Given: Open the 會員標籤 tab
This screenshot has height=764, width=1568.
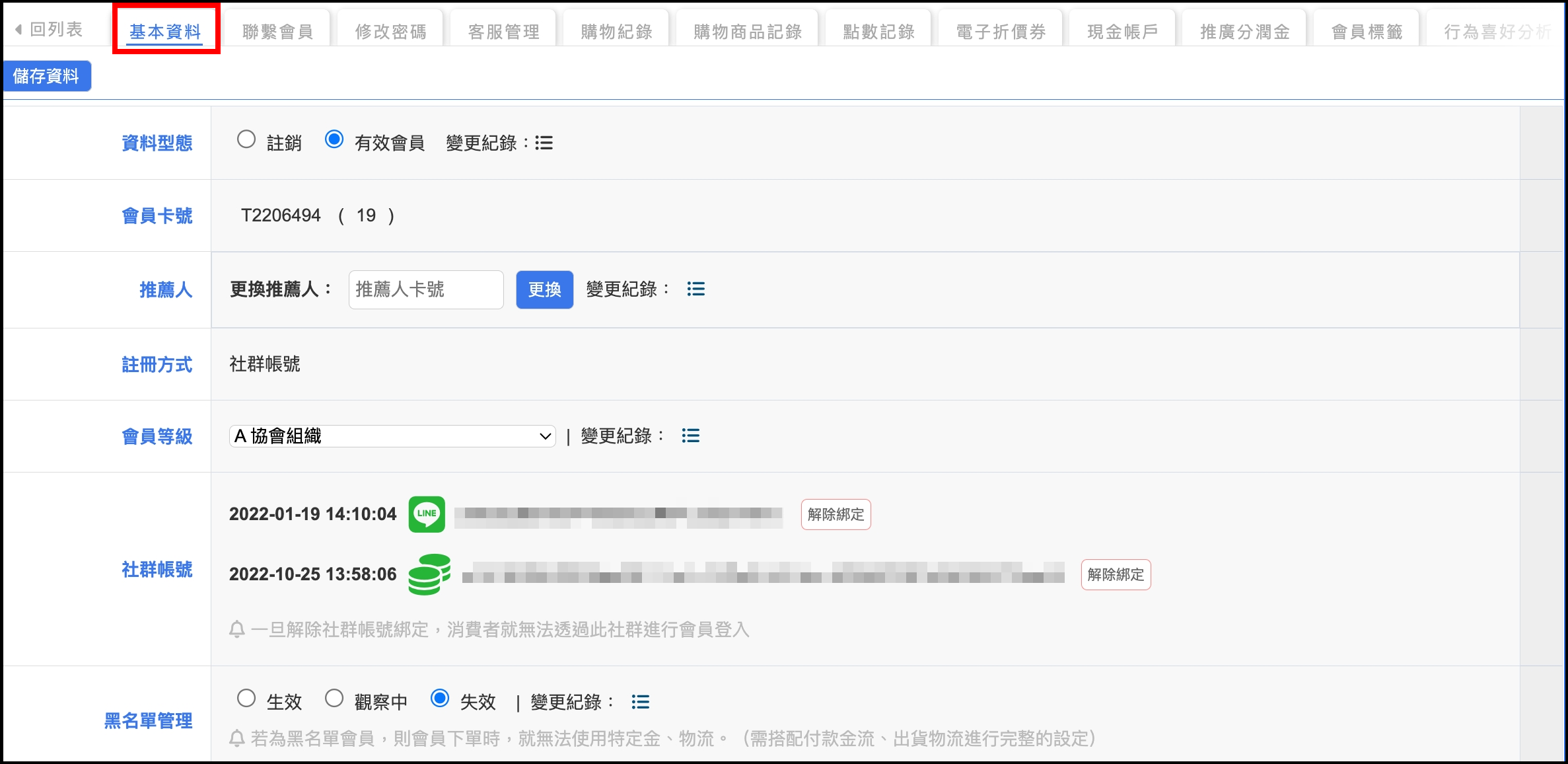Looking at the screenshot, I should pyautogui.click(x=1367, y=32).
